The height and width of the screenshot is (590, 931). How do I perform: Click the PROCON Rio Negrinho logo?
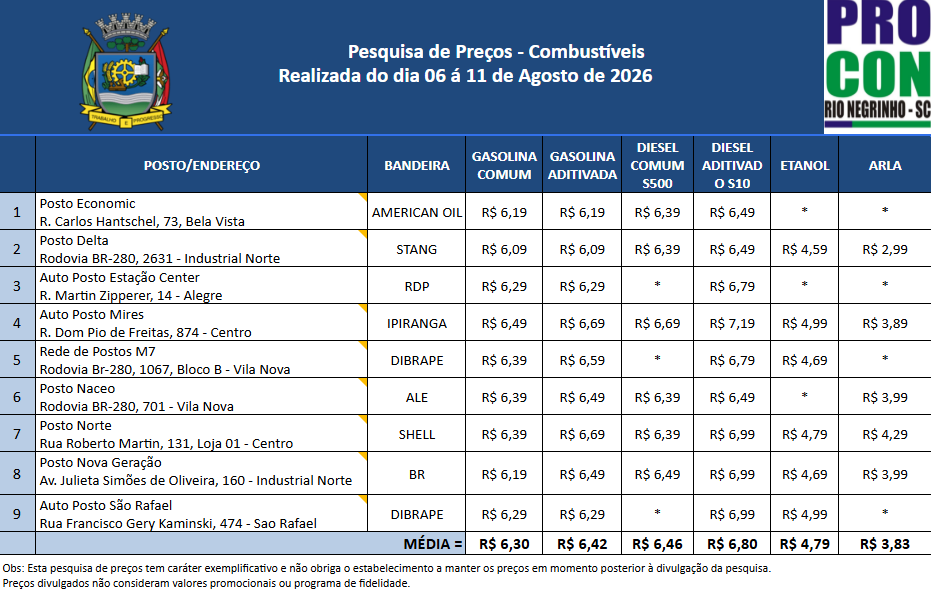(877, 66)
